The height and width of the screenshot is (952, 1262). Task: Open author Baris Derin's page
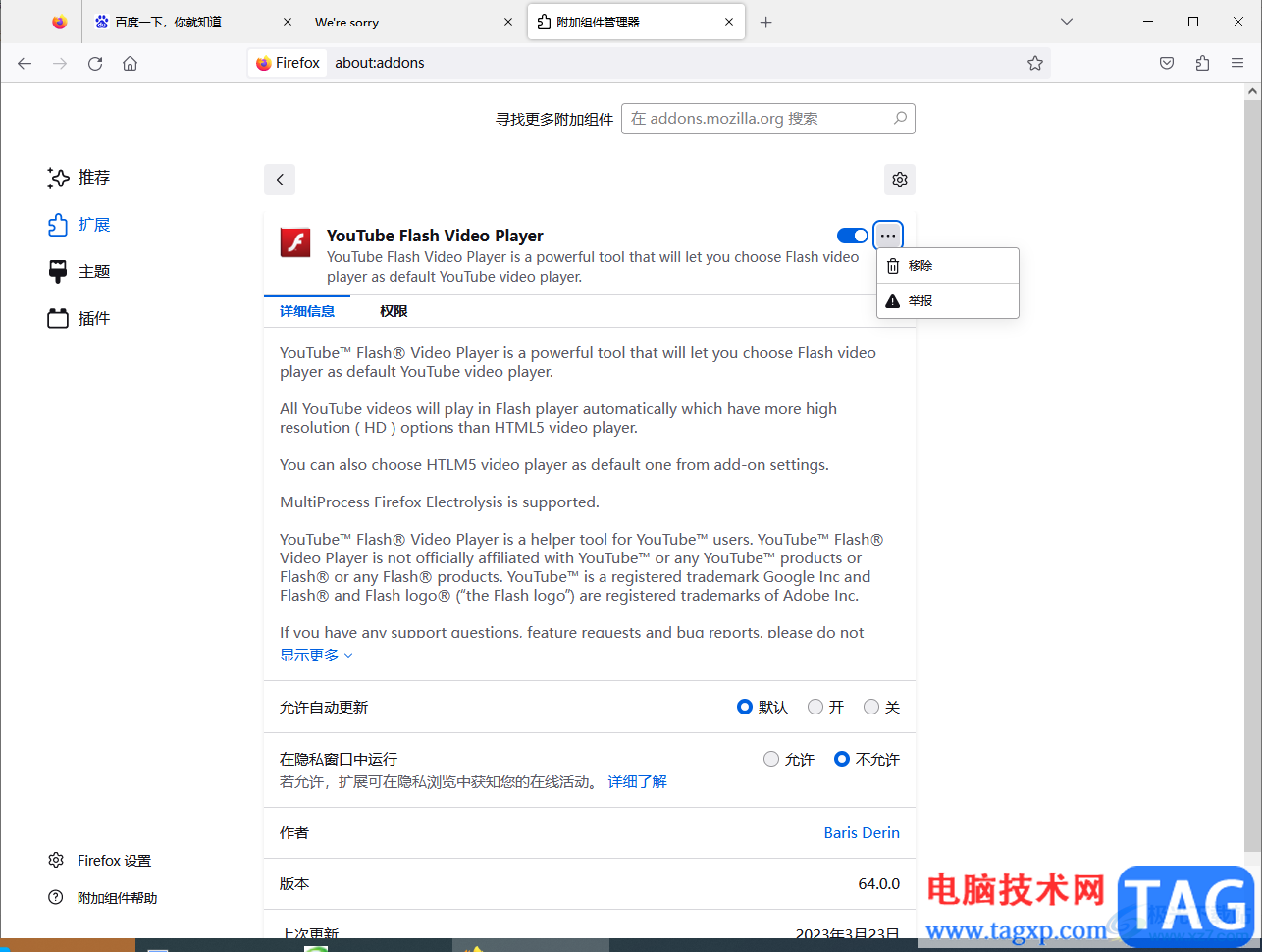coord(862,832)
